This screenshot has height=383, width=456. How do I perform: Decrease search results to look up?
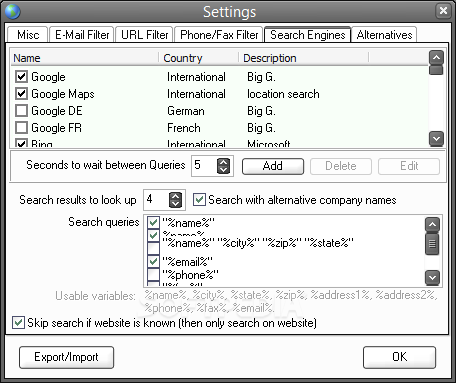pos(175,204)
